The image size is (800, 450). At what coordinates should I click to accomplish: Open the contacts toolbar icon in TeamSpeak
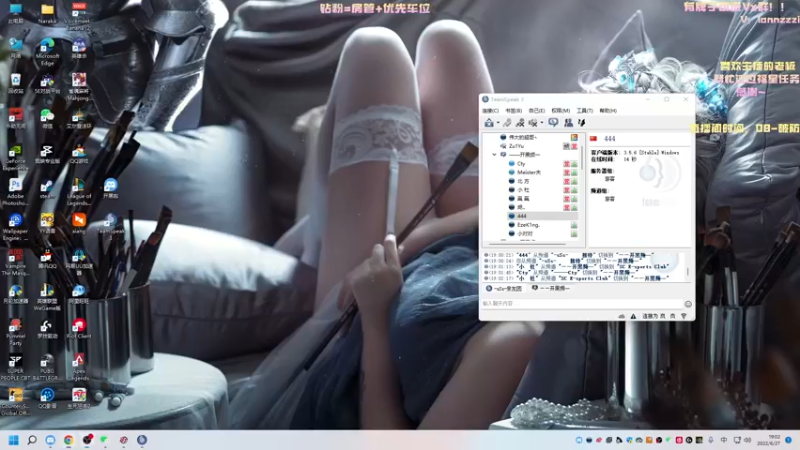click(568, 122)
